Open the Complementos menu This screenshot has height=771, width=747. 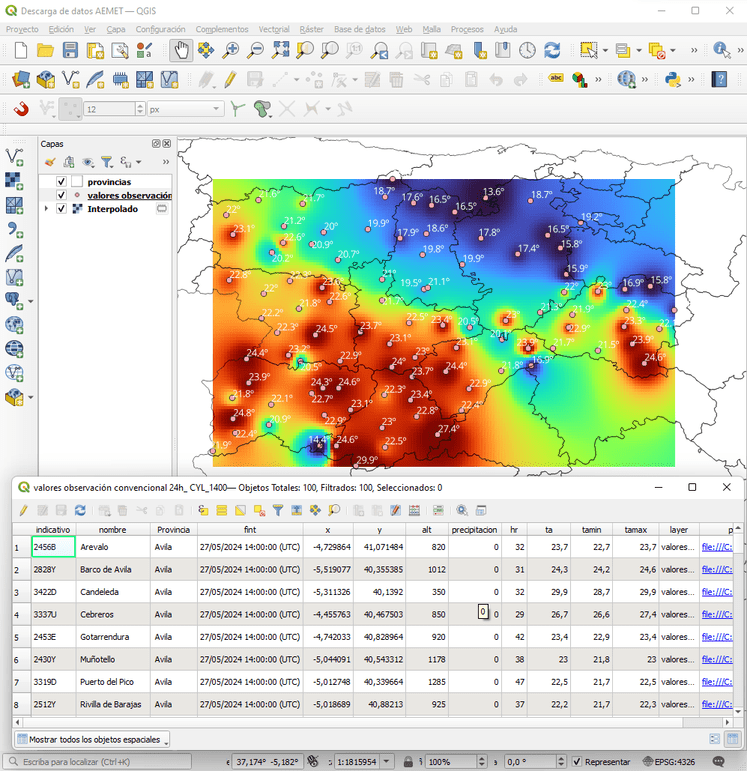(222, 29)
